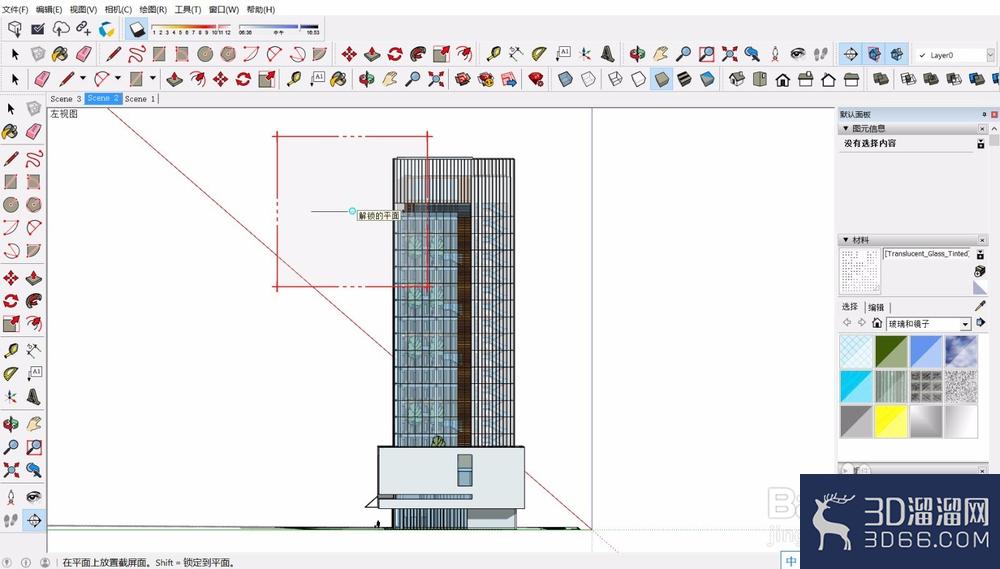The width and height of the screenshot is (1000, 569).
Task: Click the material eyedropper sample icon
Action: tap(980, 306)
